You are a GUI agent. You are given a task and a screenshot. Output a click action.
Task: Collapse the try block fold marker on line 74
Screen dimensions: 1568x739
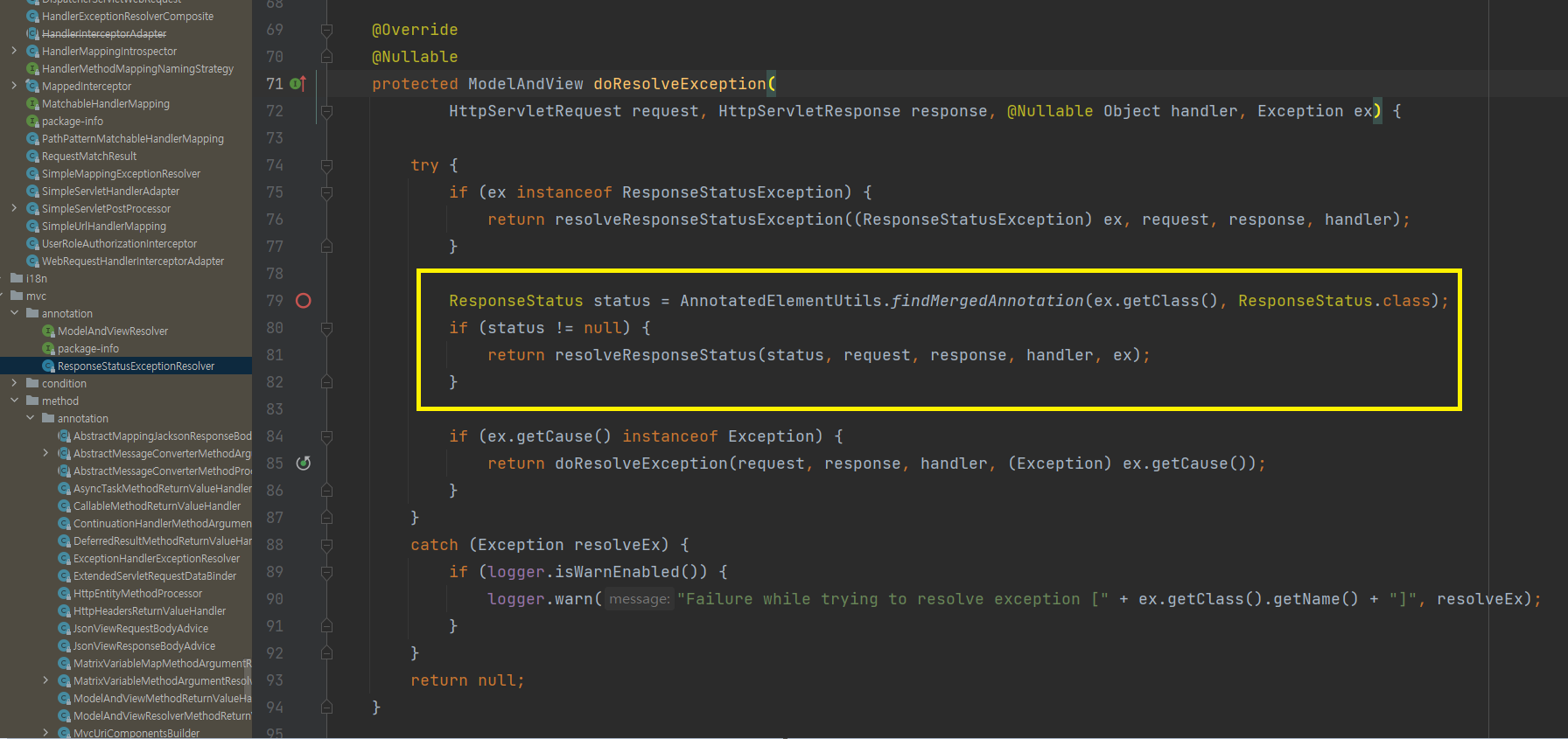[x=326, y=165]
